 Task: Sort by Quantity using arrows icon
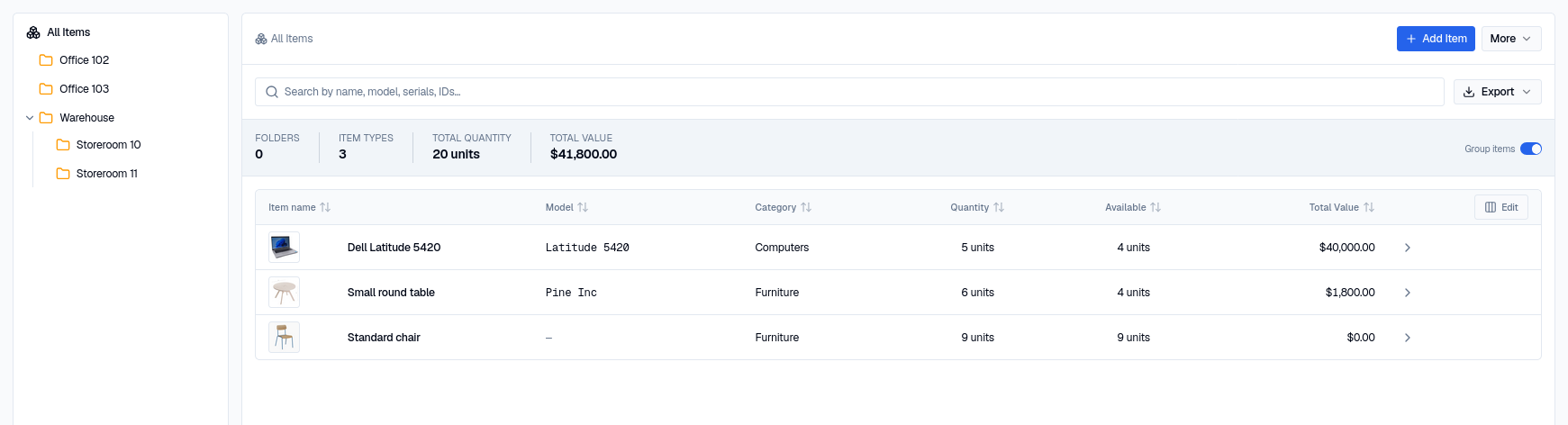pyautogui.click(x=999, y=207)
